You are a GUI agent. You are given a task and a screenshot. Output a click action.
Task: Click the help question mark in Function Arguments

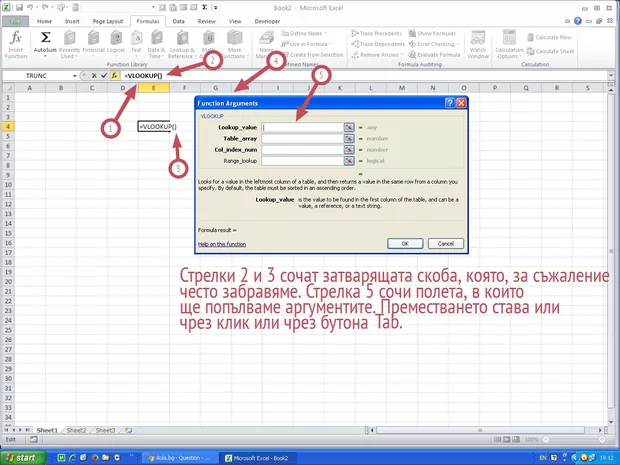(449, 102)
